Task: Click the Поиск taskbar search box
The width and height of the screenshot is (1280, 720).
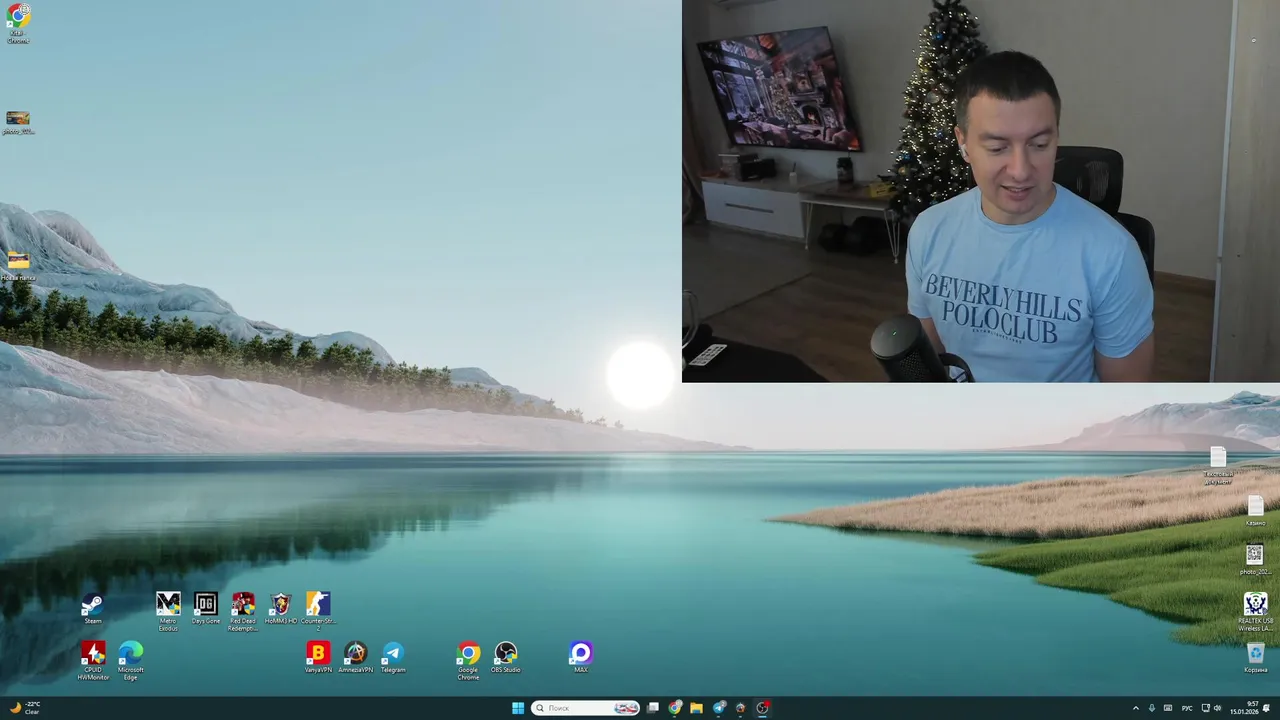Action: tap(586, 708)
